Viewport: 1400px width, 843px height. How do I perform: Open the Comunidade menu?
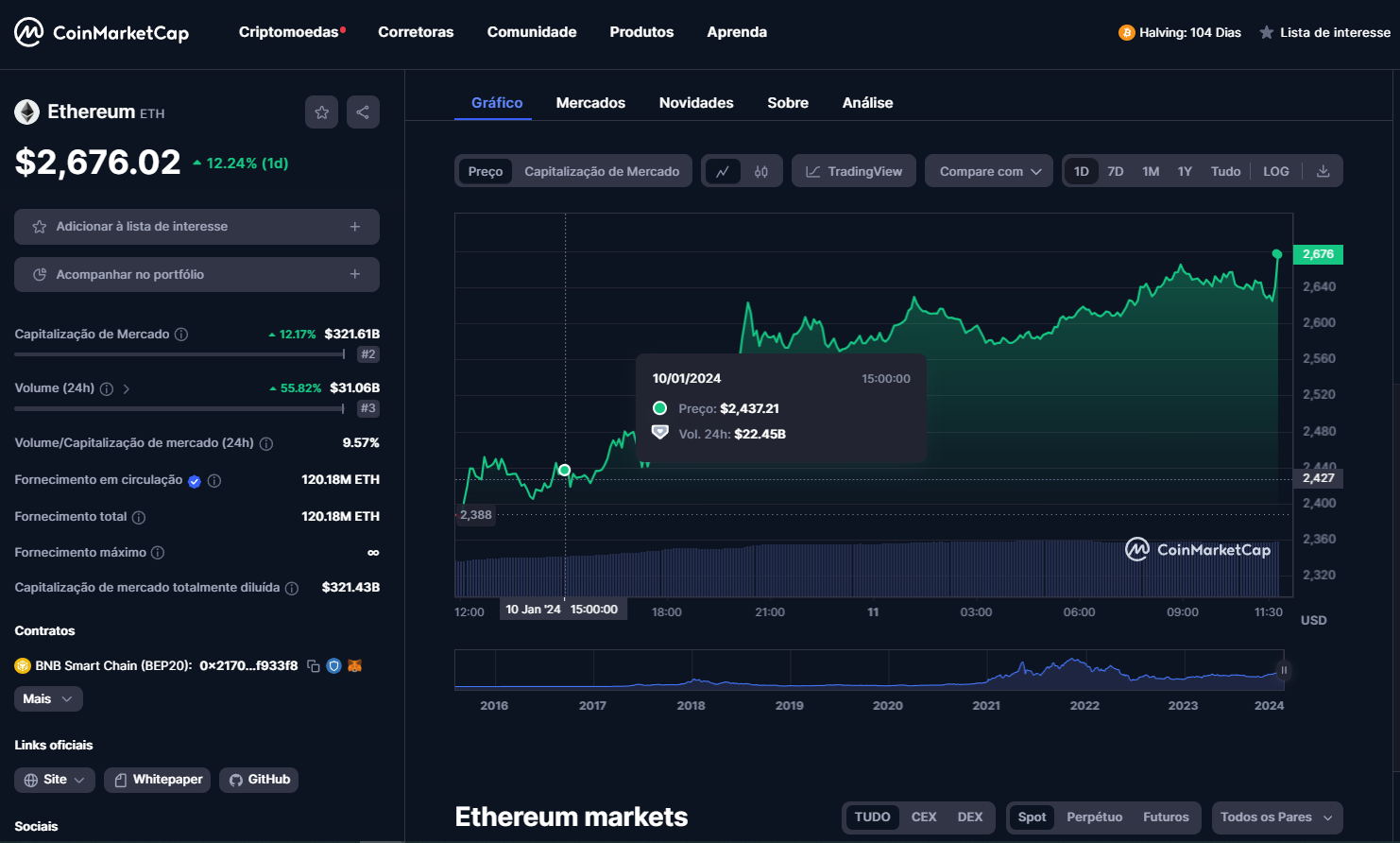pyautogui.click(x=532, y=32)
